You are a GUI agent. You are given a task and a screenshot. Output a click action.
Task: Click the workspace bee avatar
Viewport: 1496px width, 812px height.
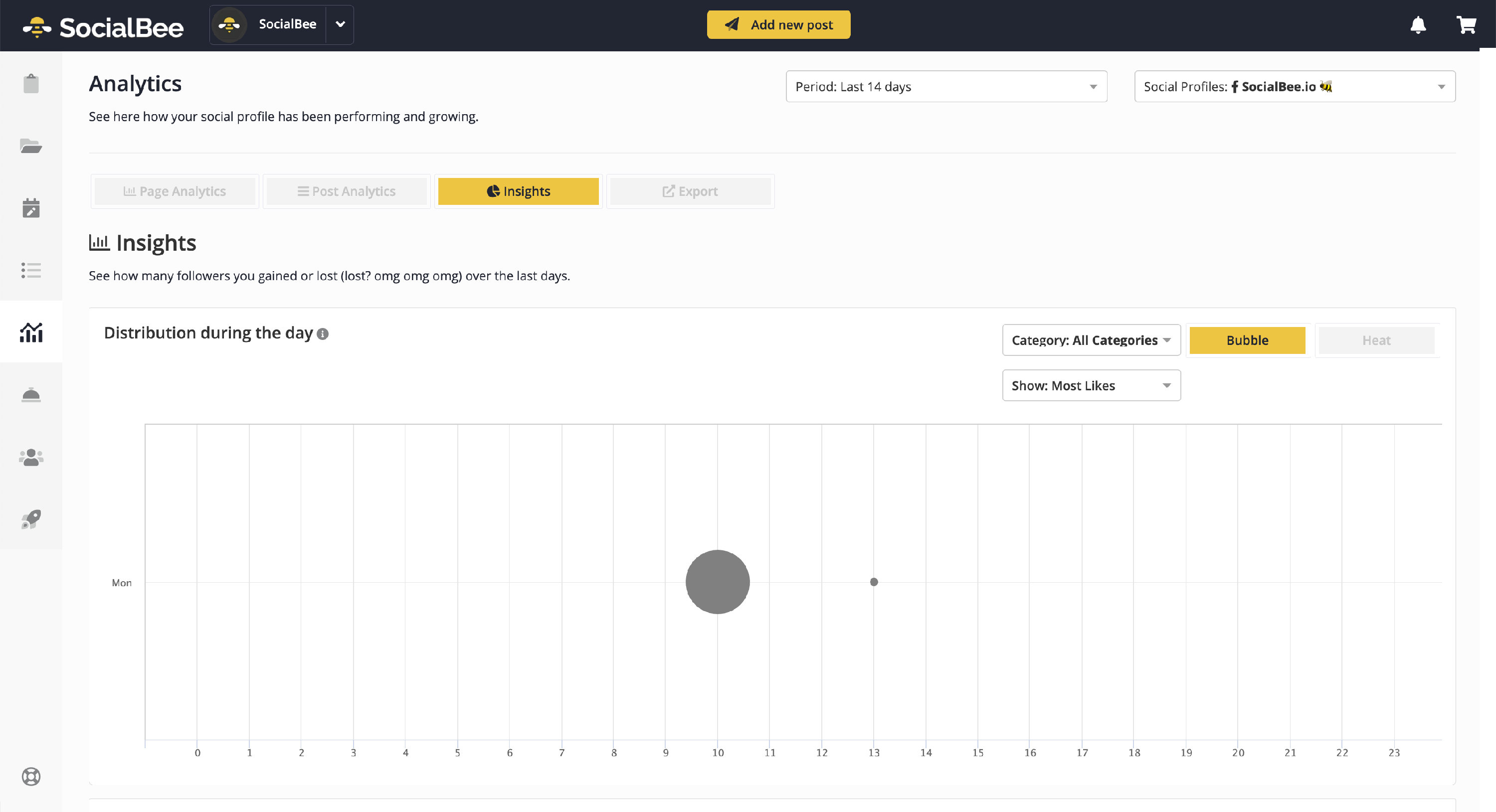tap(229, 24)
